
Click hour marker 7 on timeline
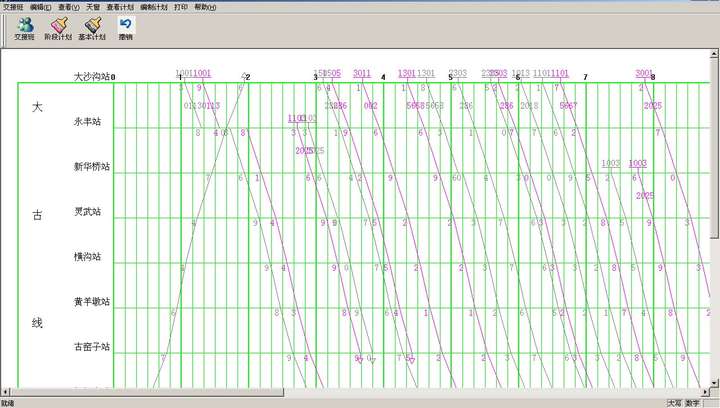[585, 77]
